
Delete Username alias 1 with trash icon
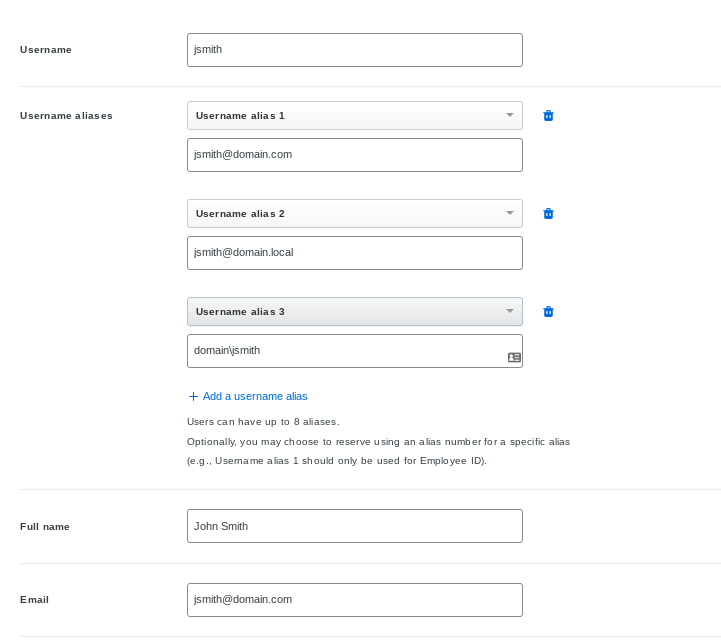pos(548,116)
